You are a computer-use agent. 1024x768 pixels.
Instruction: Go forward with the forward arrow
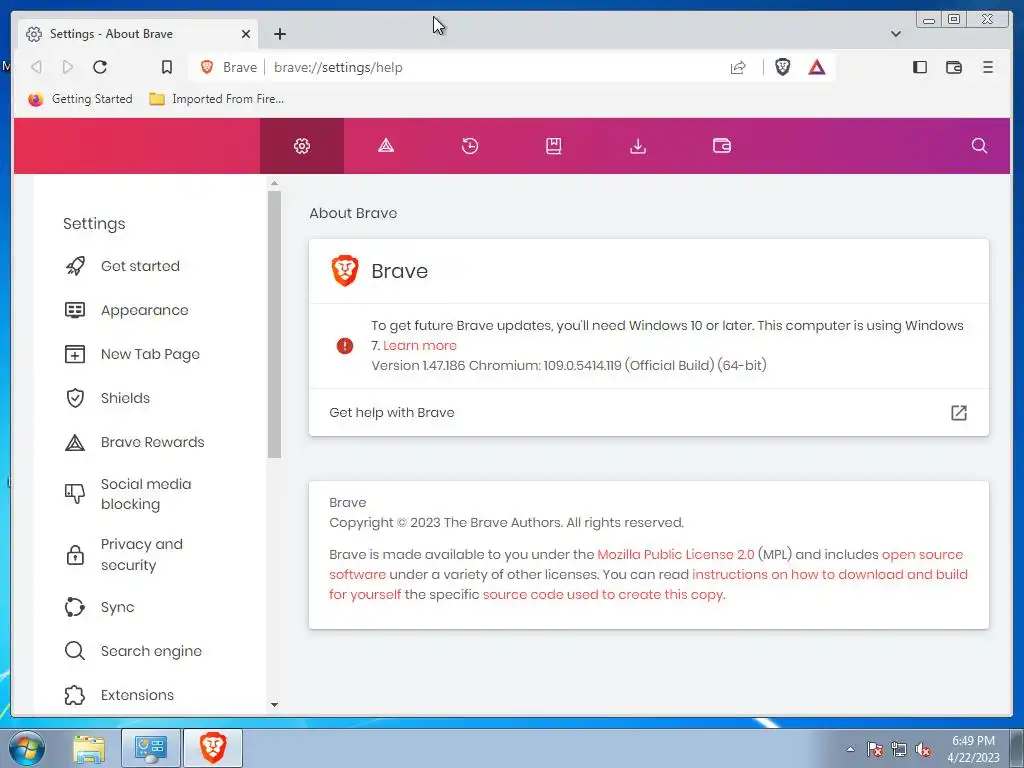68,67
